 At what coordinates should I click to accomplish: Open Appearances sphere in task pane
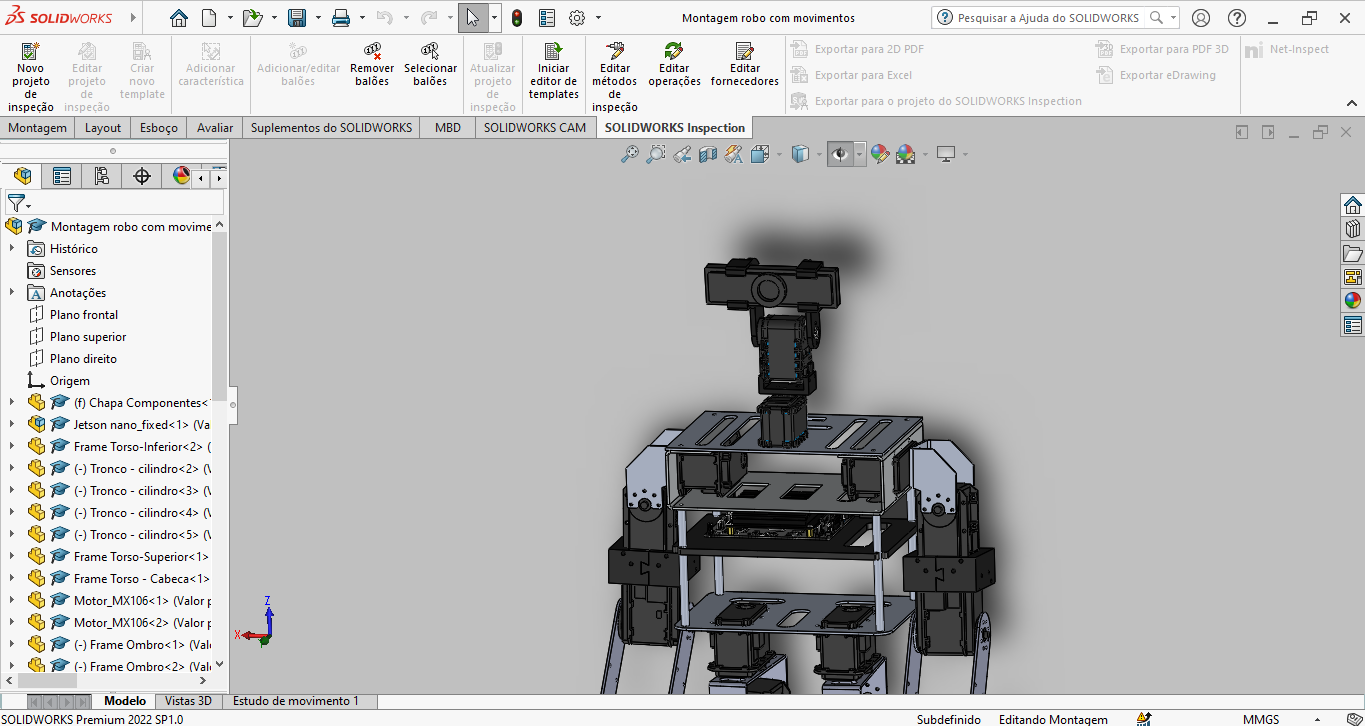(1352, 301)
